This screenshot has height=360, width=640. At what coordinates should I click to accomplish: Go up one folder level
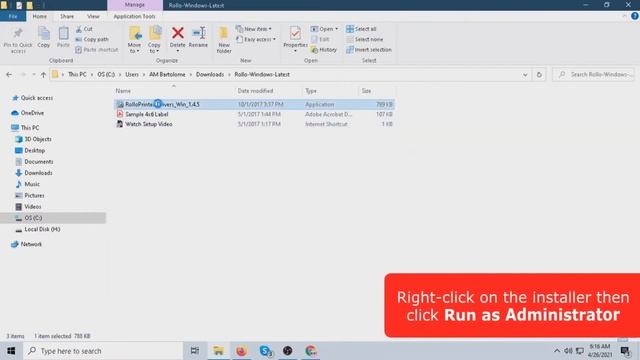click(x=43, y=75)
